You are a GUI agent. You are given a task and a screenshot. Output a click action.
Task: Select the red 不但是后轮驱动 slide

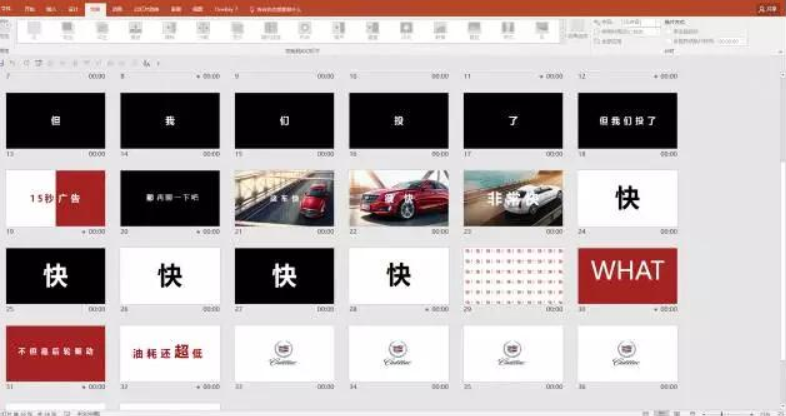[56, 354]
